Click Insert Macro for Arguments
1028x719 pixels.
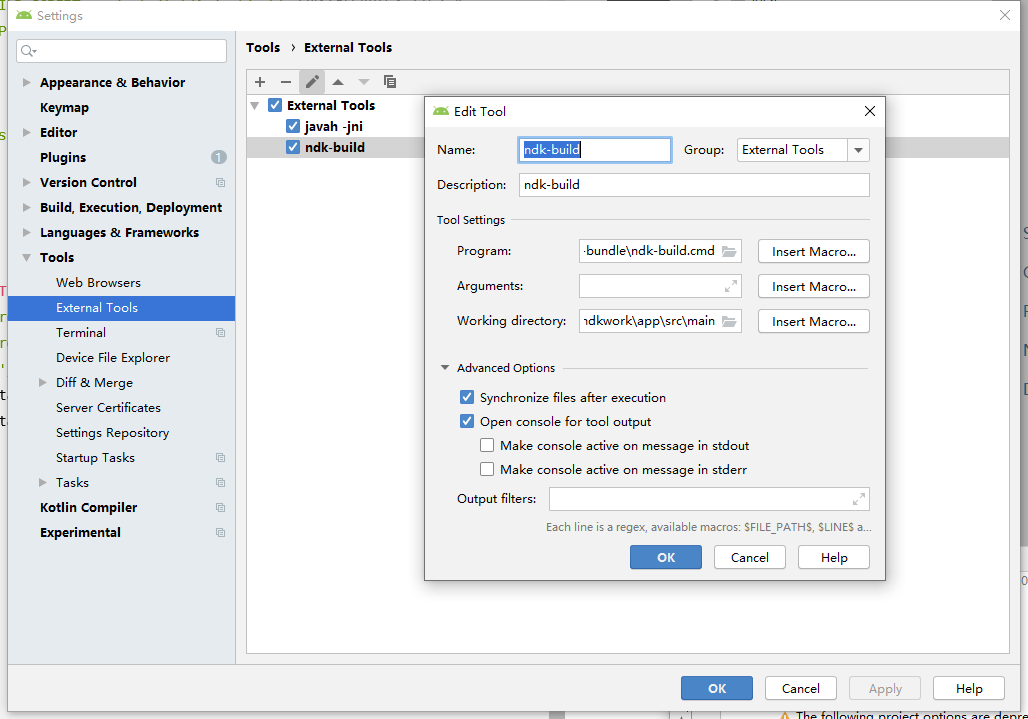(814, 286)
